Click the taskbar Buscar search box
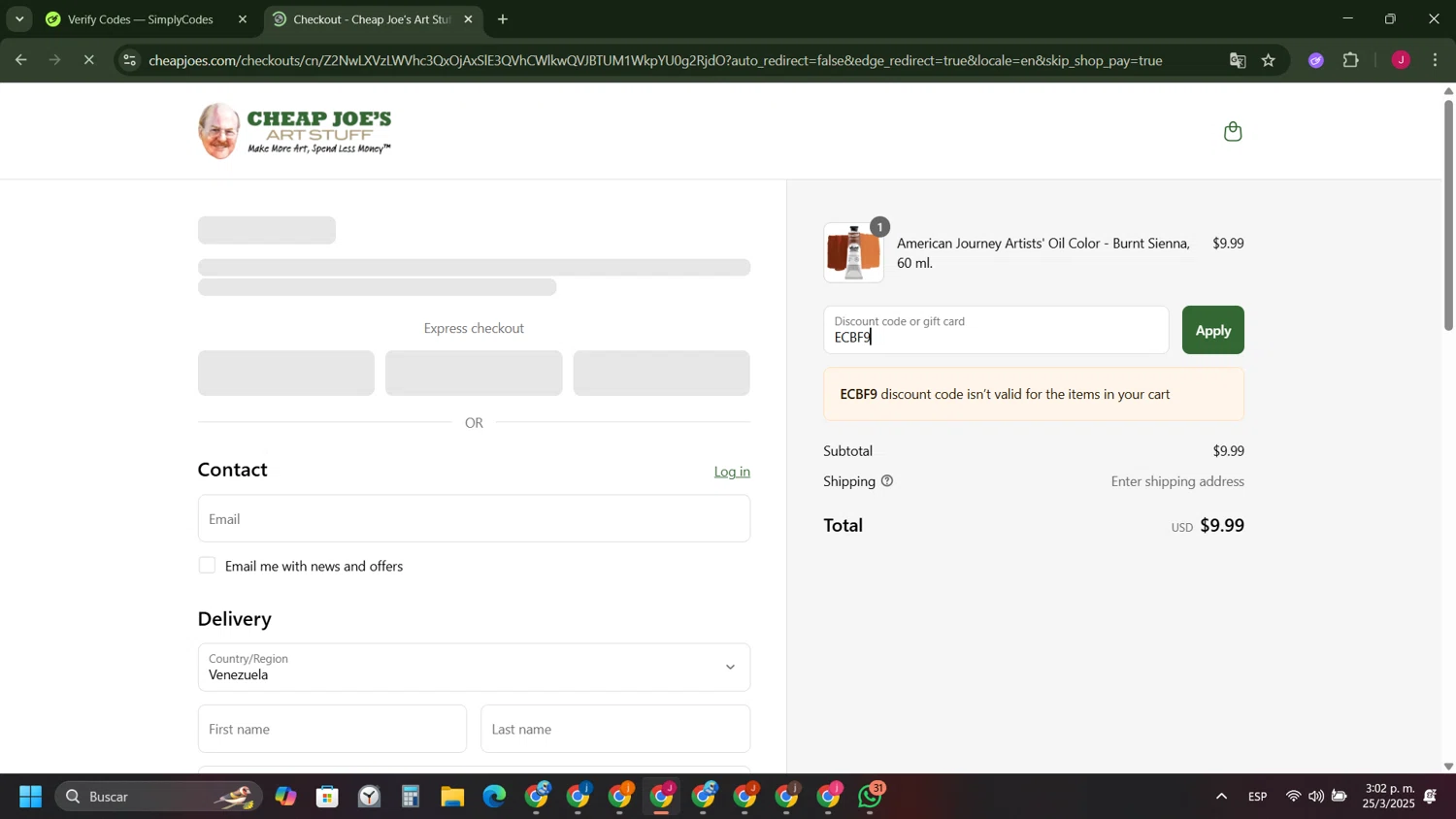This screenshot has height=819, width=1456. [158, 797]
